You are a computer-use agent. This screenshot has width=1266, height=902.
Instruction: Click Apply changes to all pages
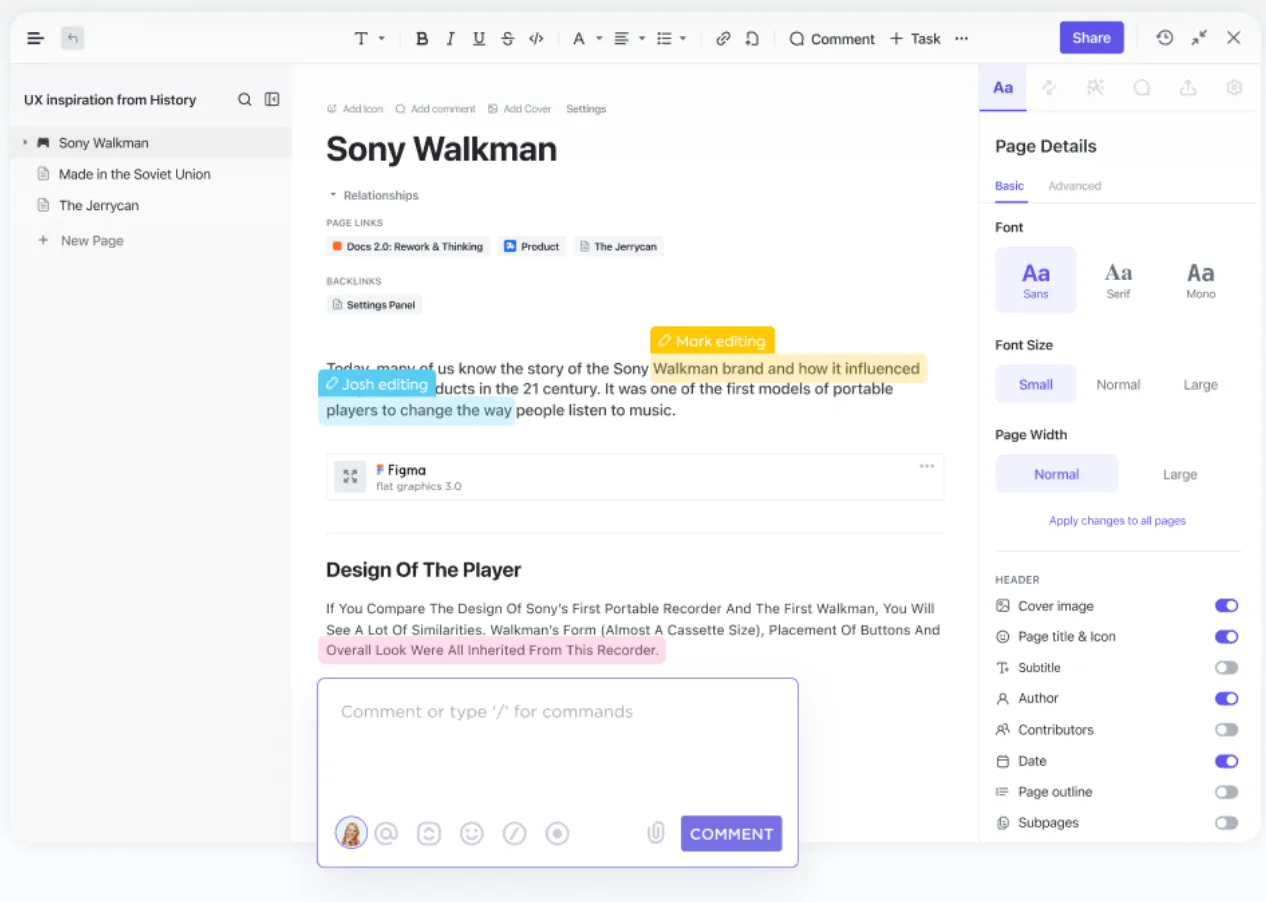click(1117, 521)
